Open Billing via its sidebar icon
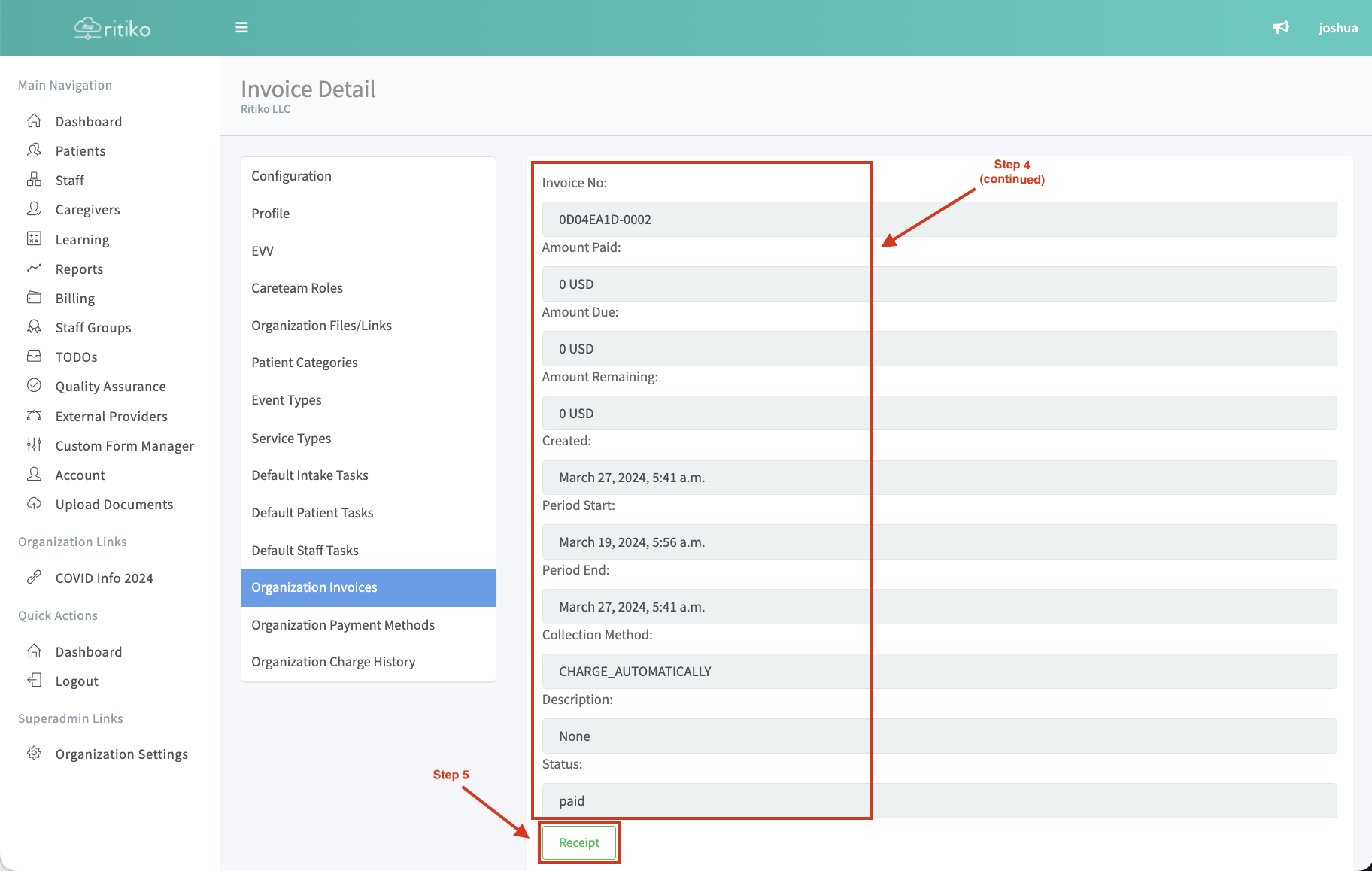 click(34, 298)
